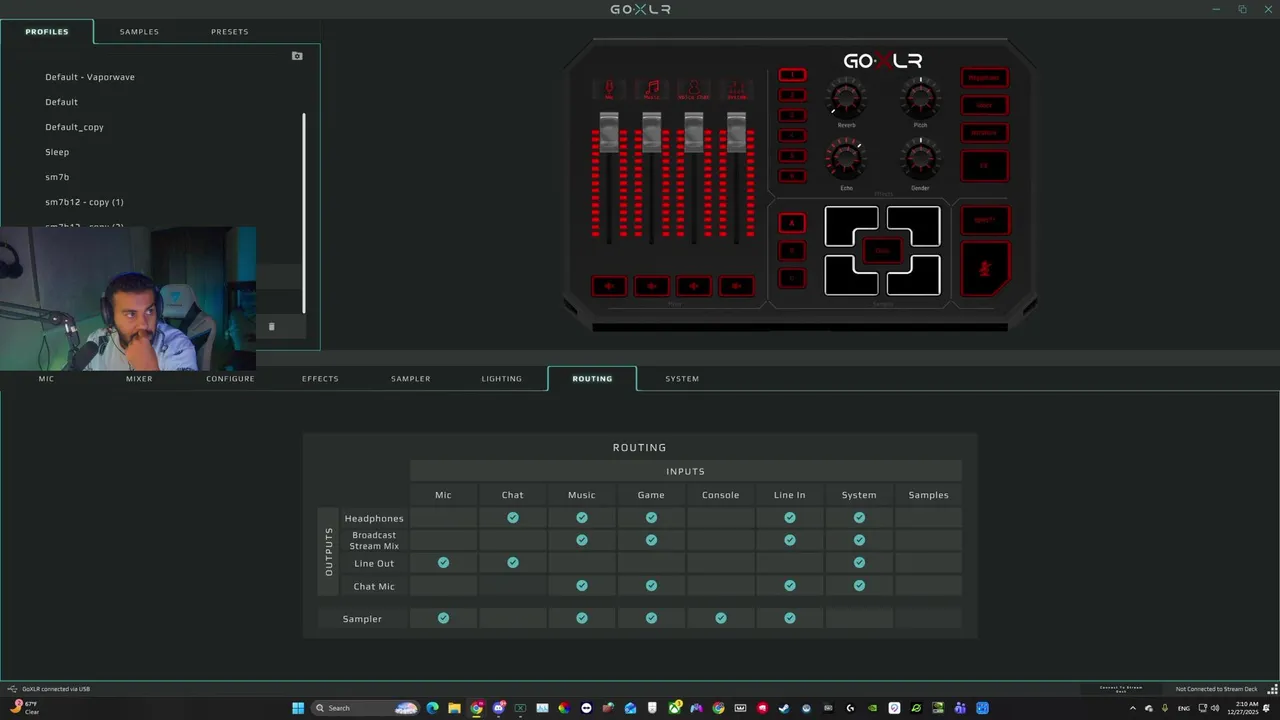This screenshot has width=1280, height=720.
Task: Click the Pitch knob
Action: pyautogui.click(x=920, y=98)
